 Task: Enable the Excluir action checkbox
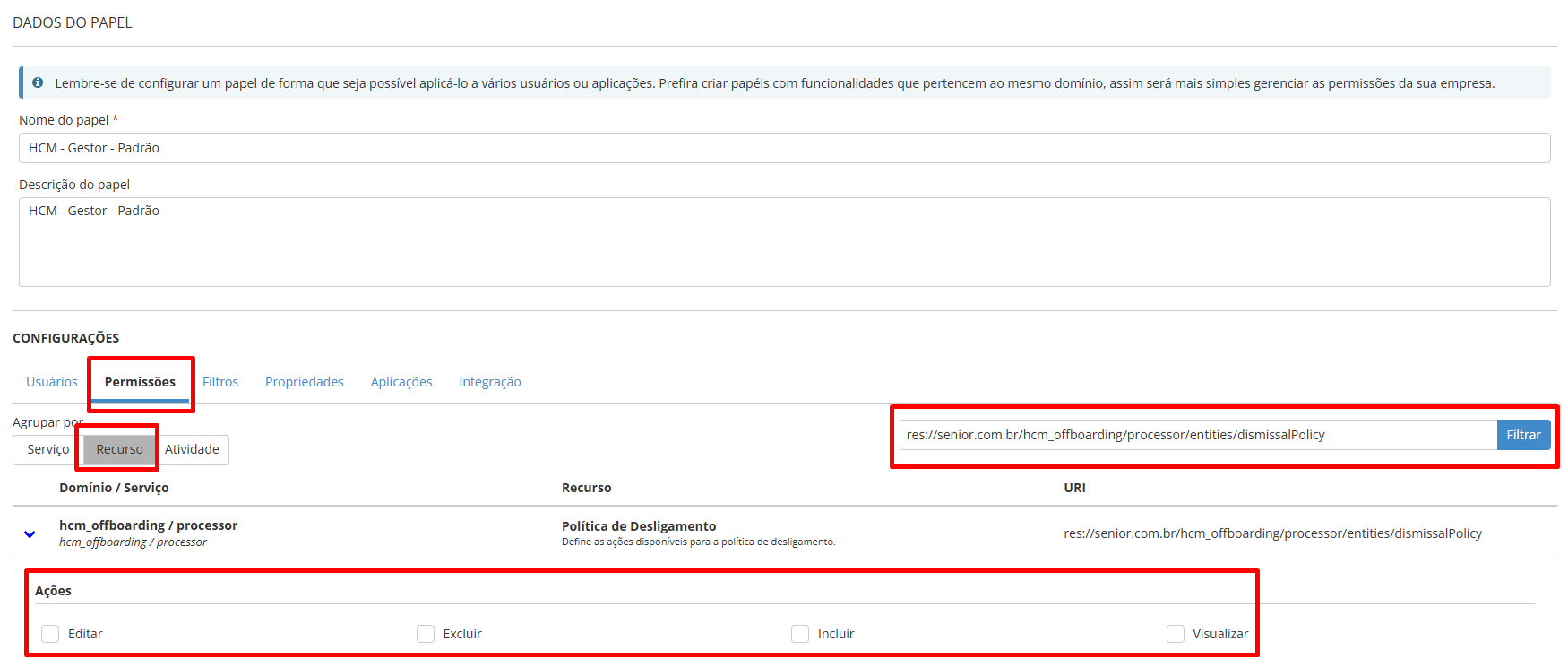(x=426, y=634)
